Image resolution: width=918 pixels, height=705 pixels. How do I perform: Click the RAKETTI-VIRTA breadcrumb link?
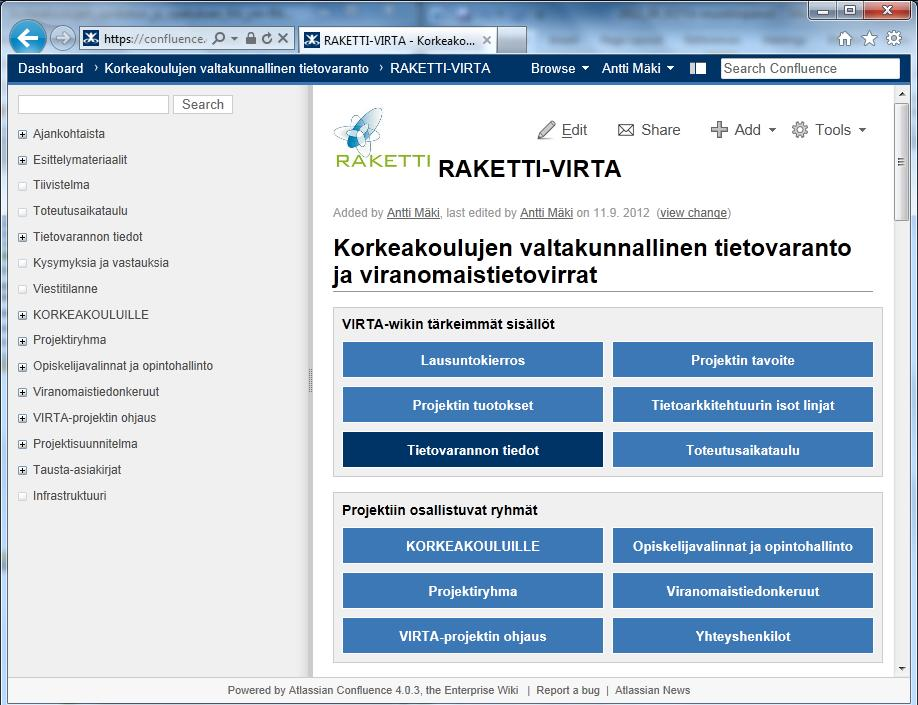[440, 69]
